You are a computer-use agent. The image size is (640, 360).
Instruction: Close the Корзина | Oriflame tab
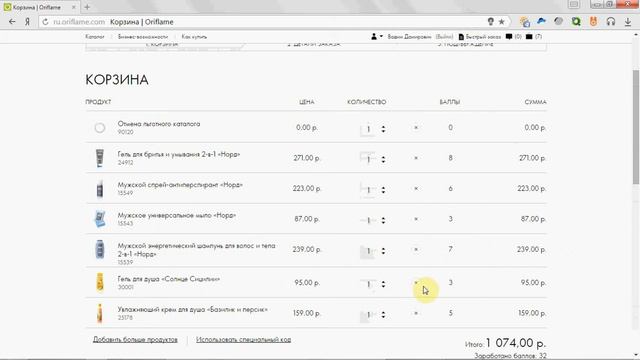(73, 7)
